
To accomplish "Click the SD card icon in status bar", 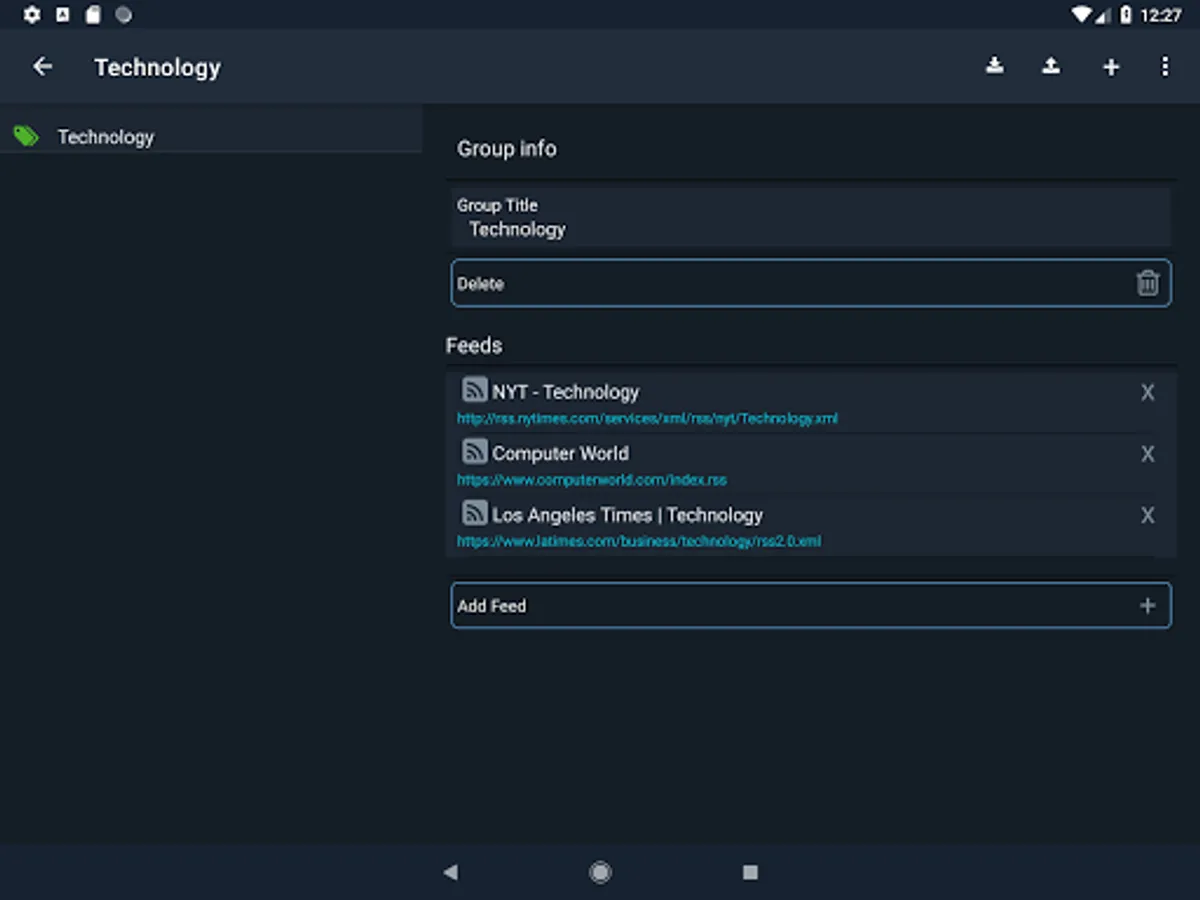I will (93, 15).
